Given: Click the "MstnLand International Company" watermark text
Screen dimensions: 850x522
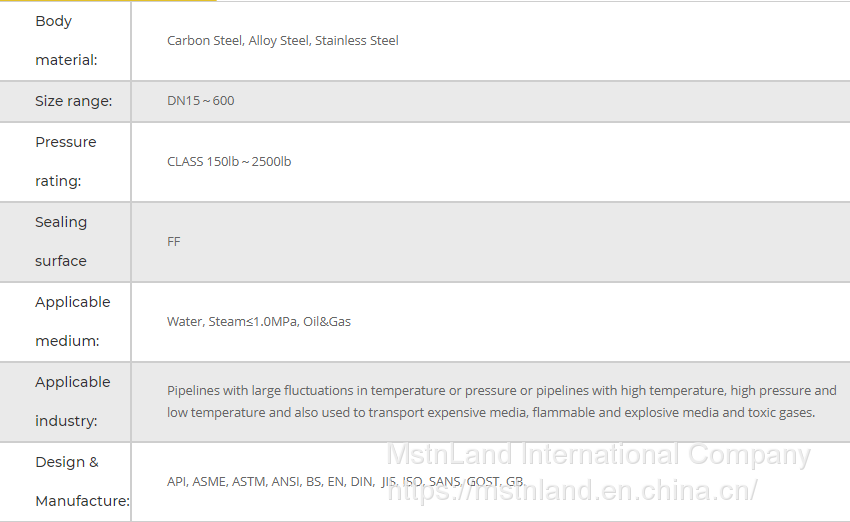Looking at the screenshot, I should [x=598, y=455].
